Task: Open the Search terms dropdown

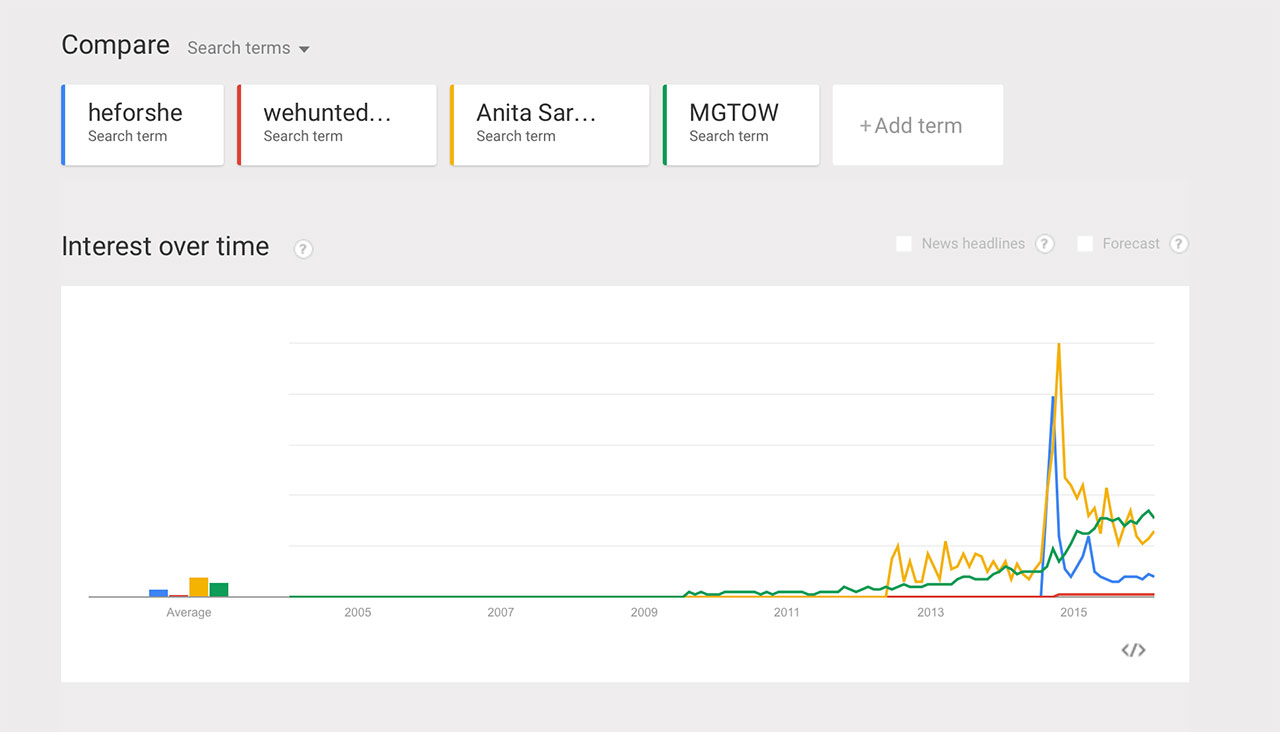Action: pyautogui.click(x=248, y=48)
